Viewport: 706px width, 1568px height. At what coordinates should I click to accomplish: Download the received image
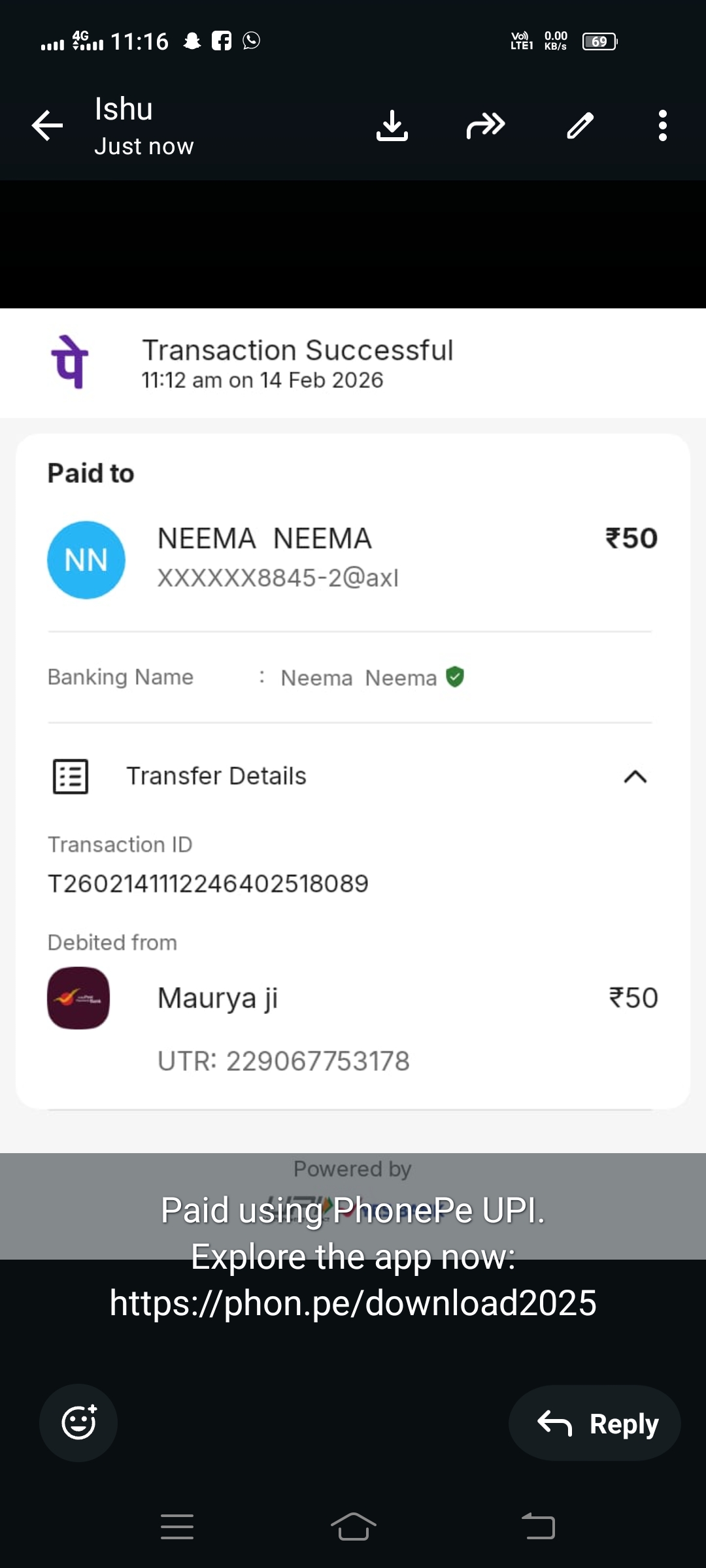392,125
